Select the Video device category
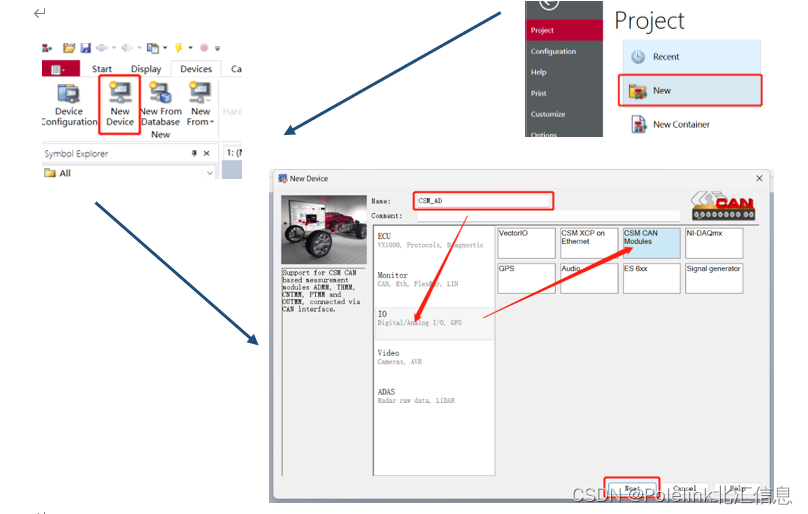Viewport: 808px width, 514px height. click(434, 357)
